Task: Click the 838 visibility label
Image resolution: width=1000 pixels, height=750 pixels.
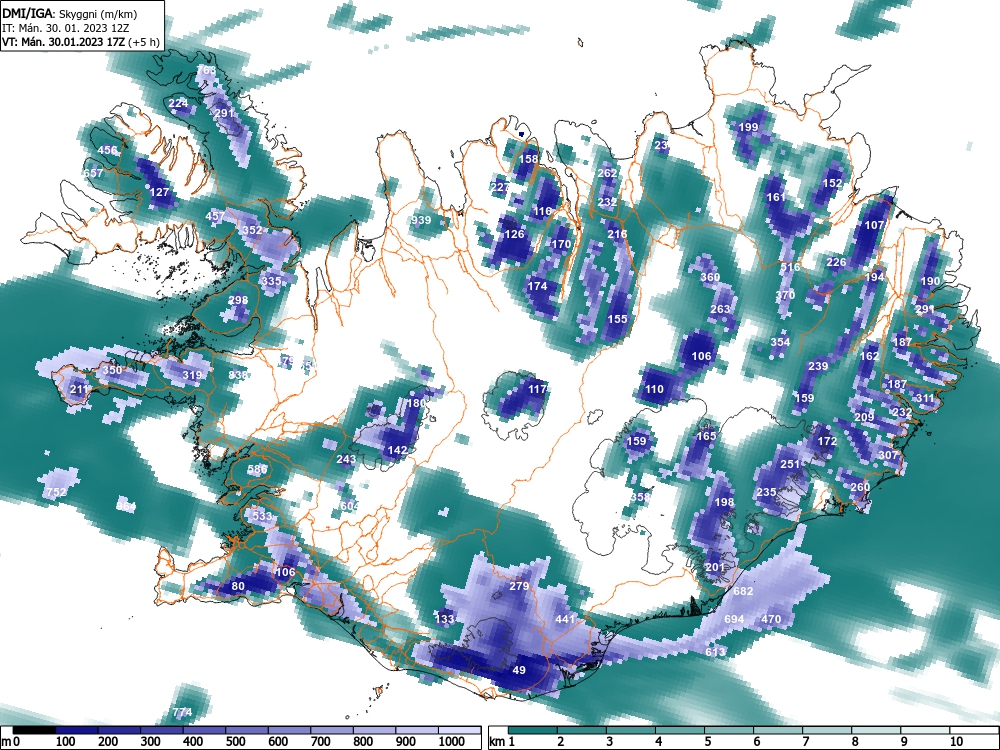Action: 238,376
